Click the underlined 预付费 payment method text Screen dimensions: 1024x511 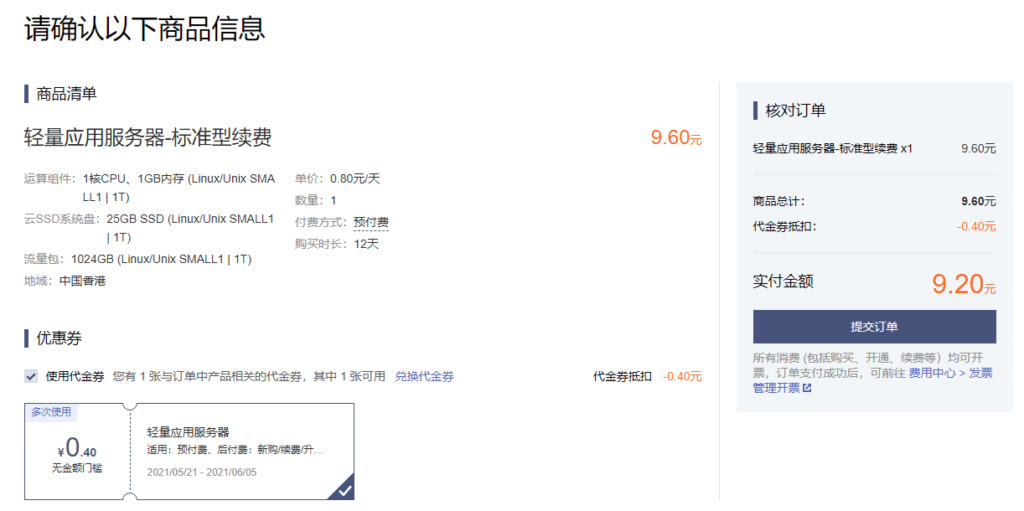pos(371,222)
